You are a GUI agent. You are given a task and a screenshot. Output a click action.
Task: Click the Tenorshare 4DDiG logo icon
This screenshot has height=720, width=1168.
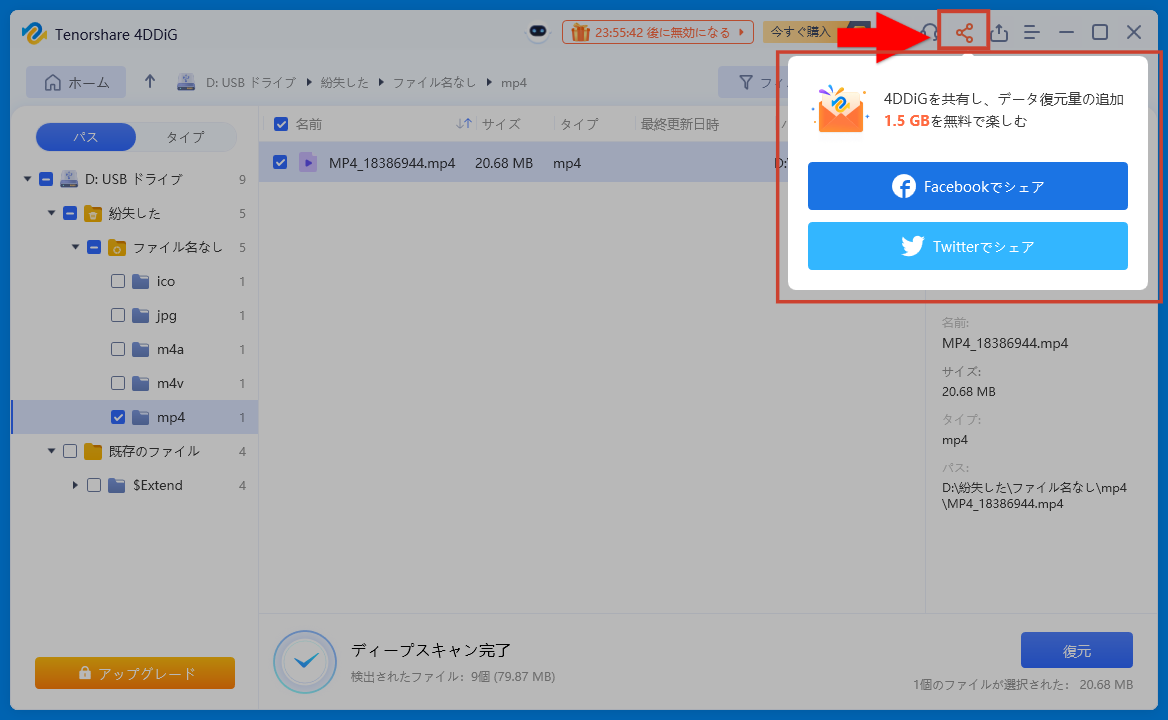34,34
